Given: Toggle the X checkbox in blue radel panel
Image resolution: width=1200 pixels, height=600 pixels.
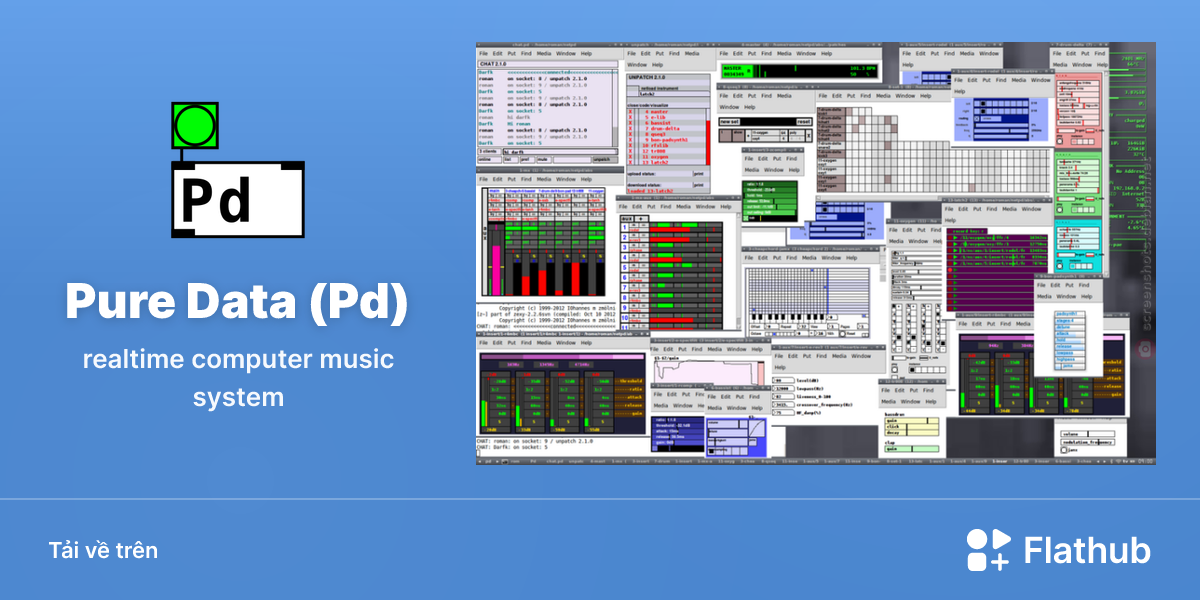Looking at the screenshot, I should 977,119.
